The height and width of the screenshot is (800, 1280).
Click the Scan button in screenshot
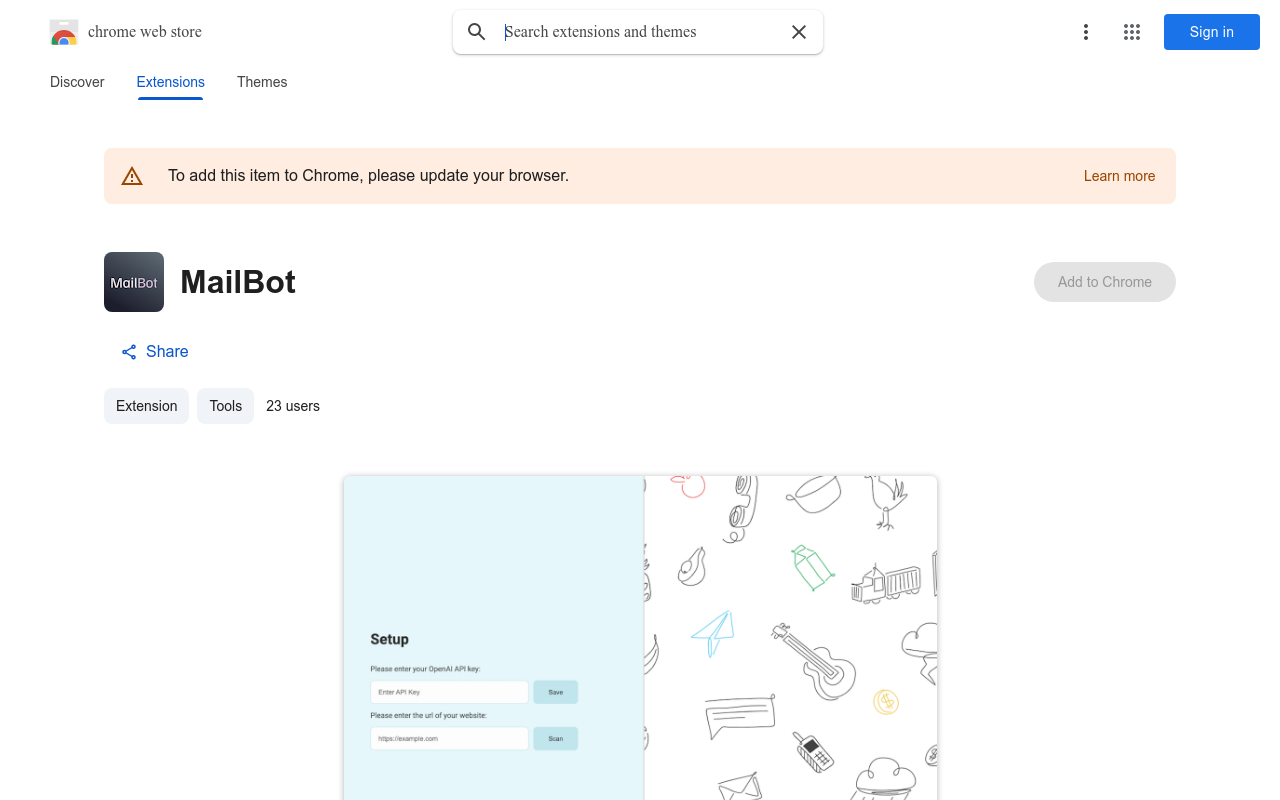556,739
